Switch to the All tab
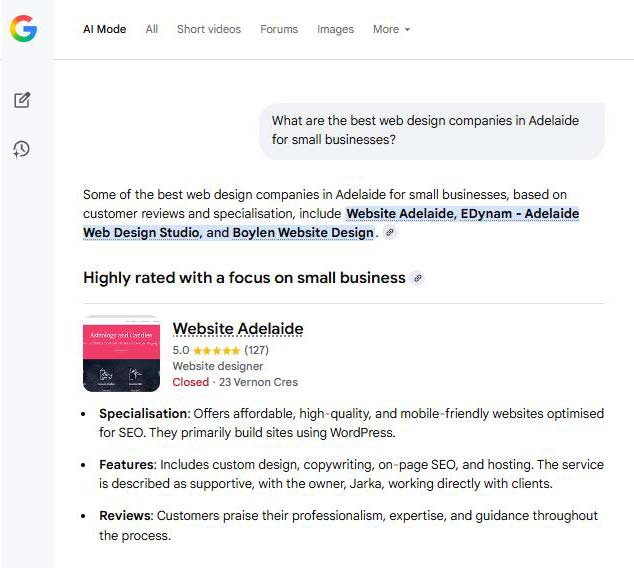This screenshot has height=568, width=634. pos(151,29)
